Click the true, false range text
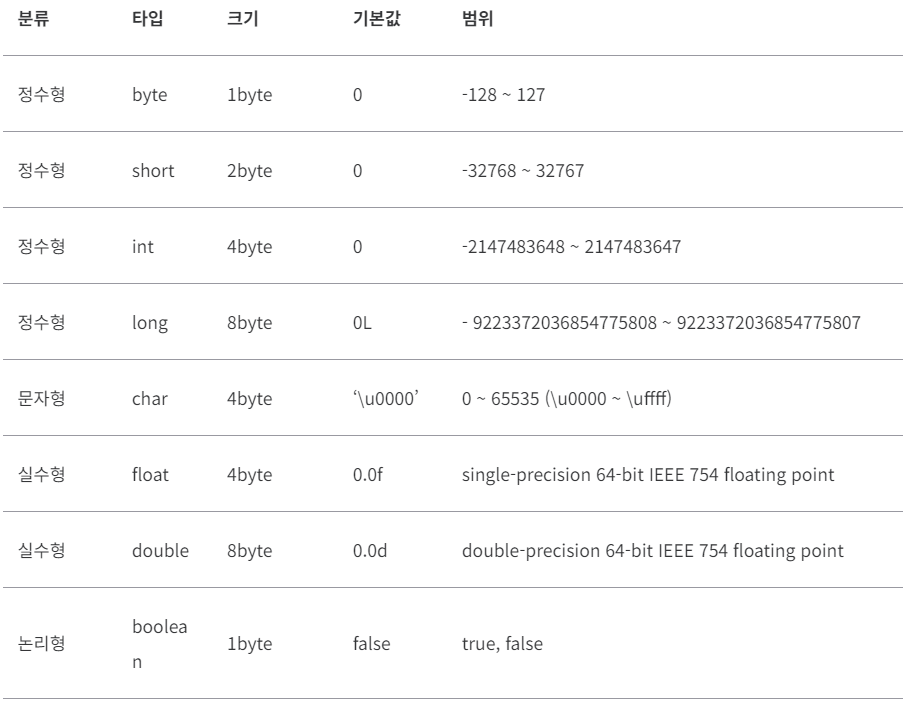The height and width of the screenshot is (705, 910). point(503,643)
